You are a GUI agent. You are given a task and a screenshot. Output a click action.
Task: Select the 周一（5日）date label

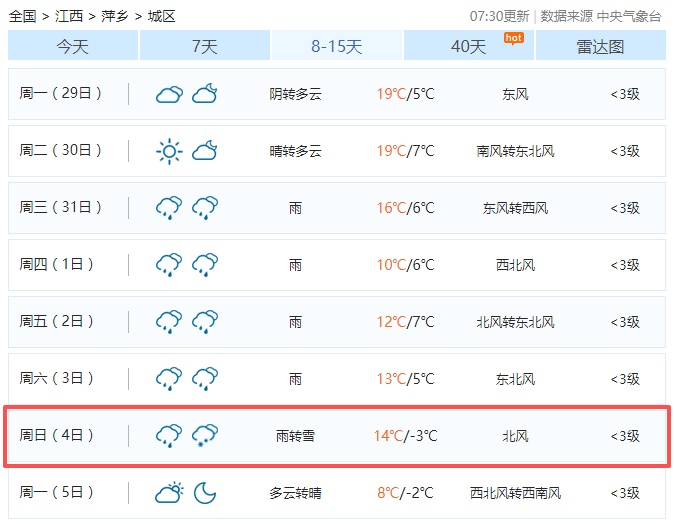point(56,493)
